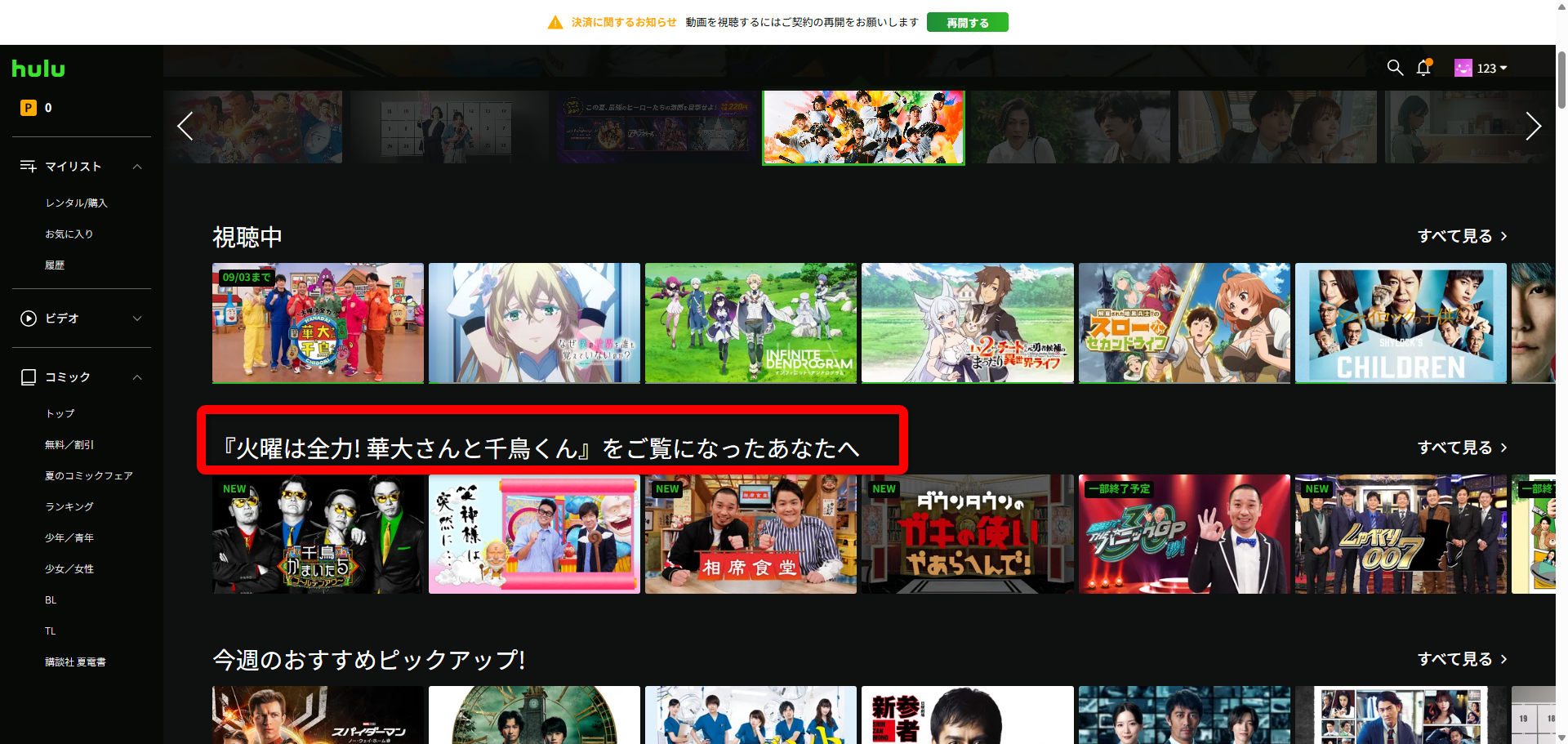Open 千鳥かまいたち thumbnail
The width and height of the screenshot is (1568, 744).
tap(318, 534)
